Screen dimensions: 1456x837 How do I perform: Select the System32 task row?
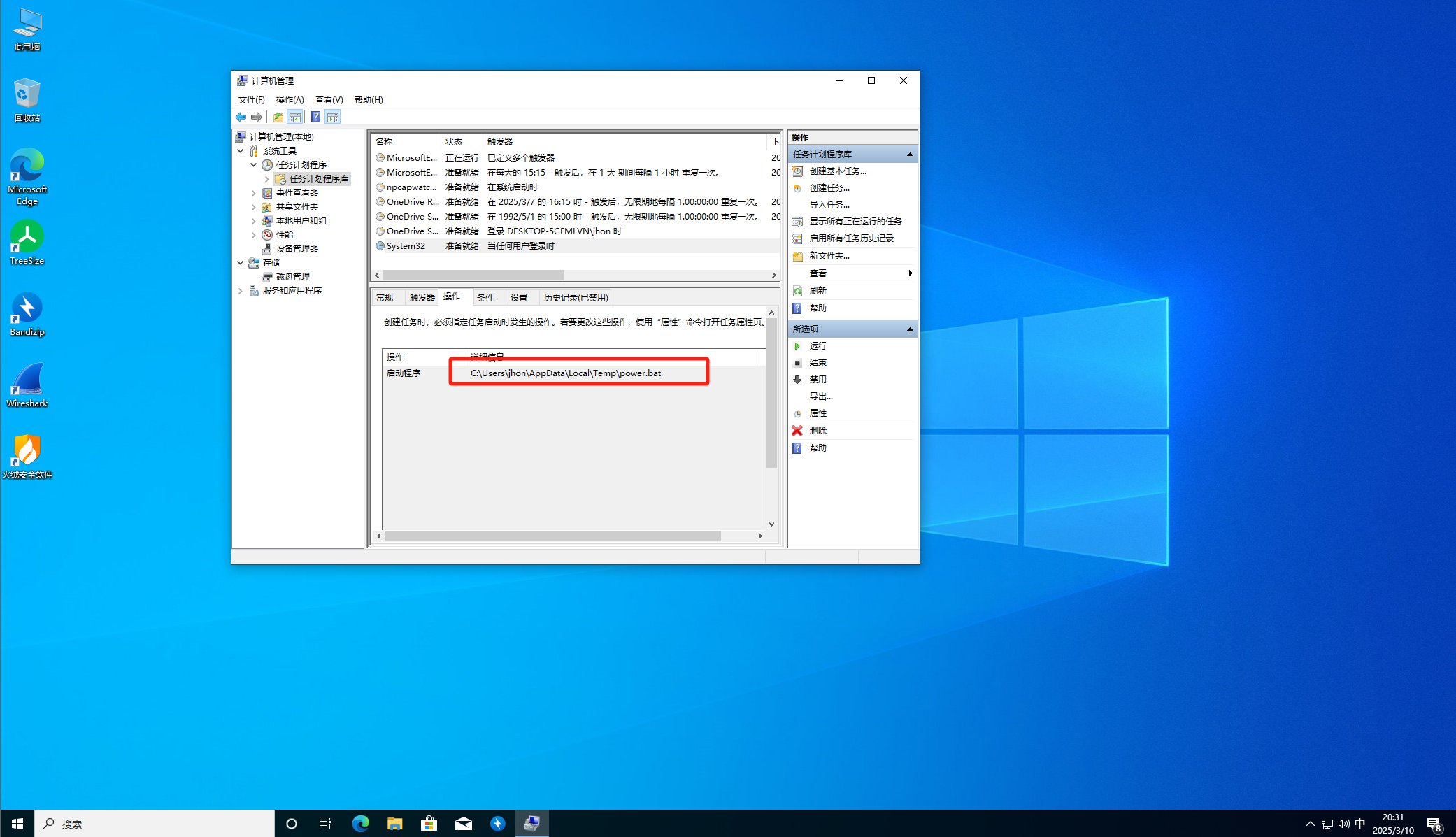pyautogui.click(x=406, y=246)
